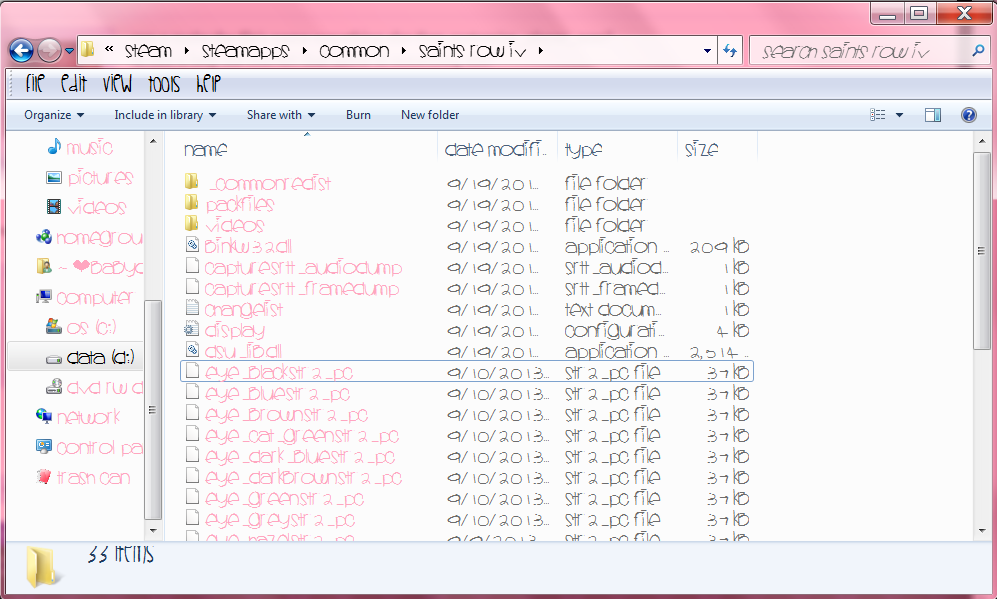Open address bar history dropdown

[707, 51]
